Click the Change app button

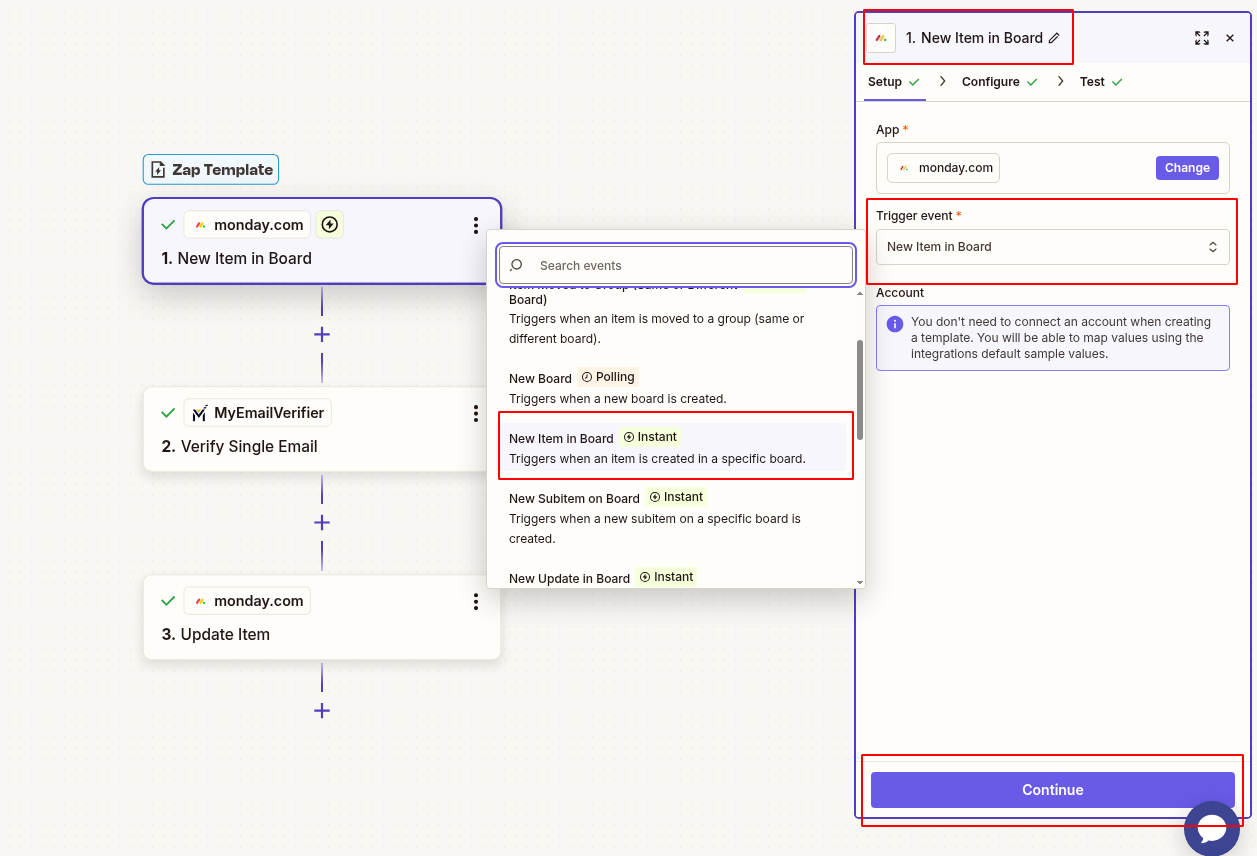click(1187, 167)
